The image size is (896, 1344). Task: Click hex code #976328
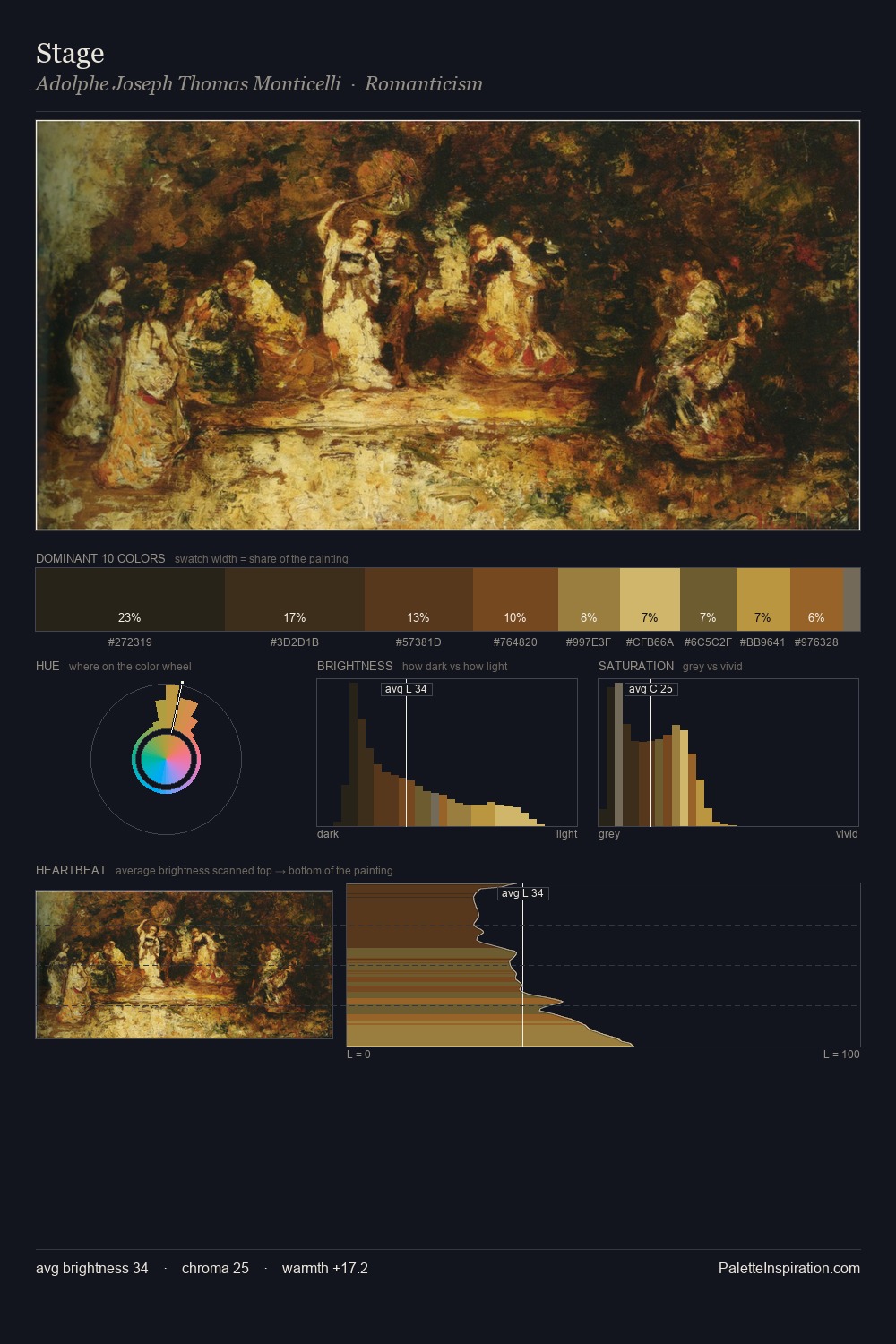(816, 642)
